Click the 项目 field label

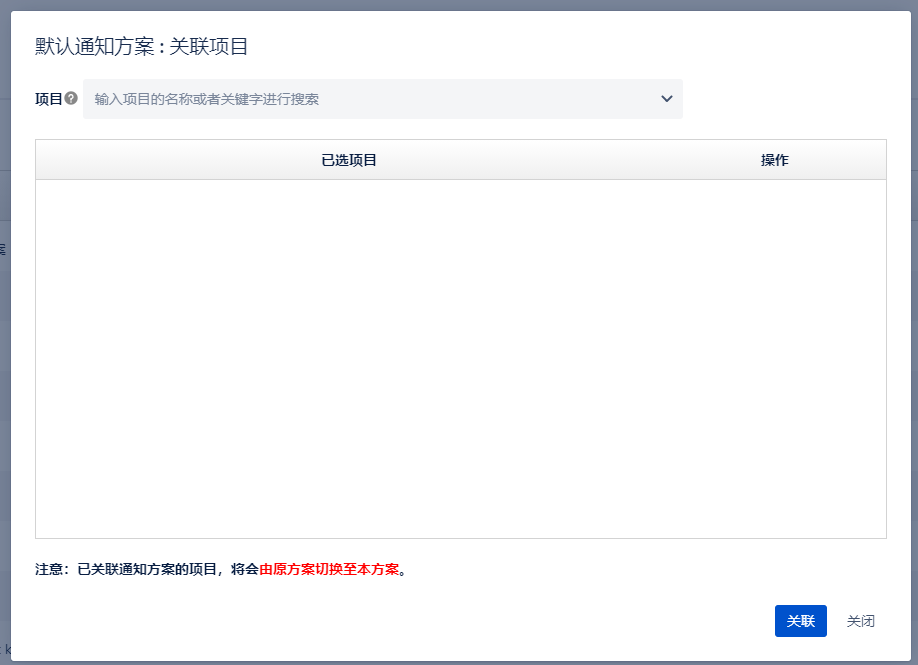[x=48, y=99]
